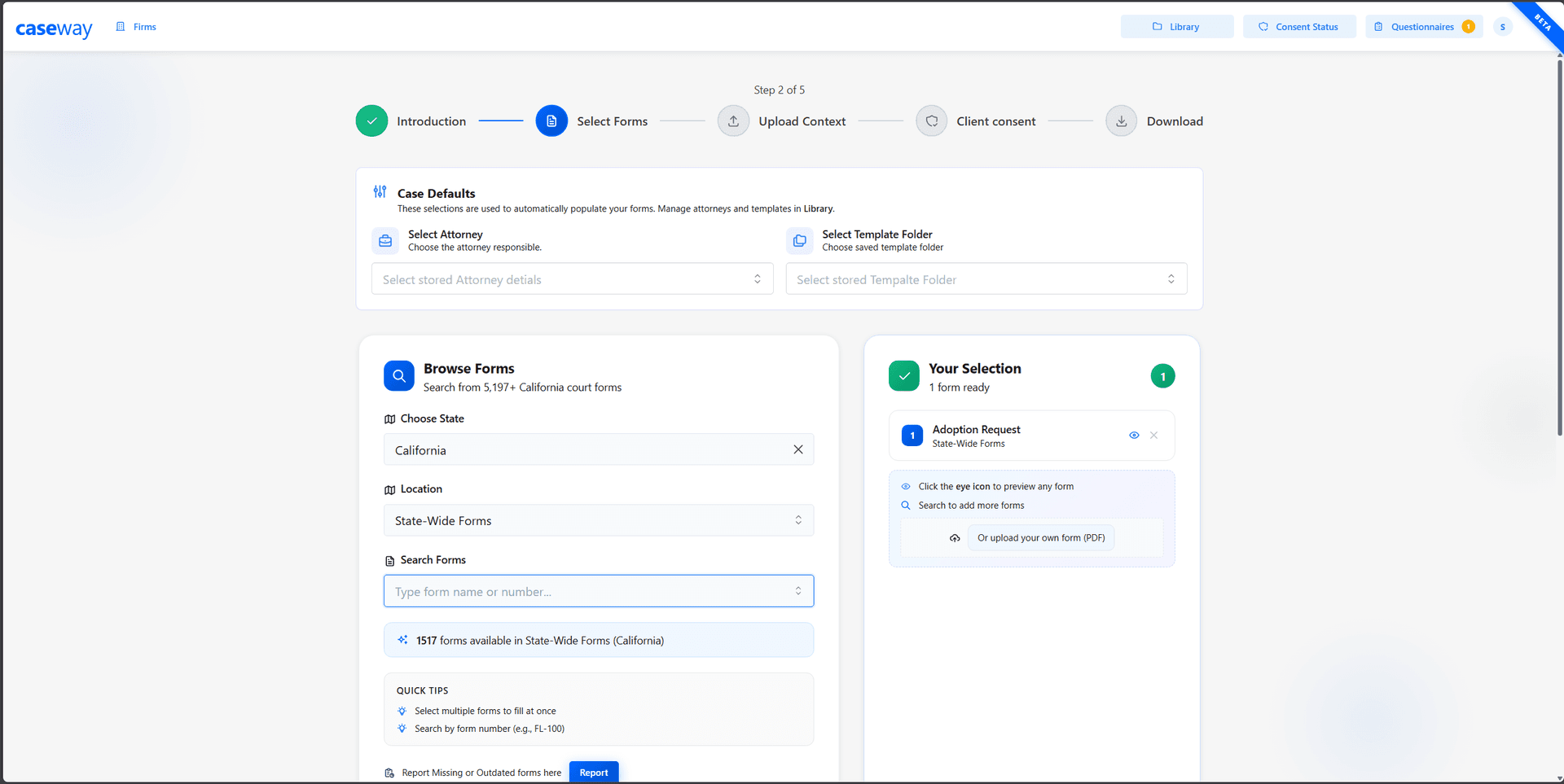This screenshot has width=1564, height=784.
Task: Go to the Download step label
Action: point(1175,121)
